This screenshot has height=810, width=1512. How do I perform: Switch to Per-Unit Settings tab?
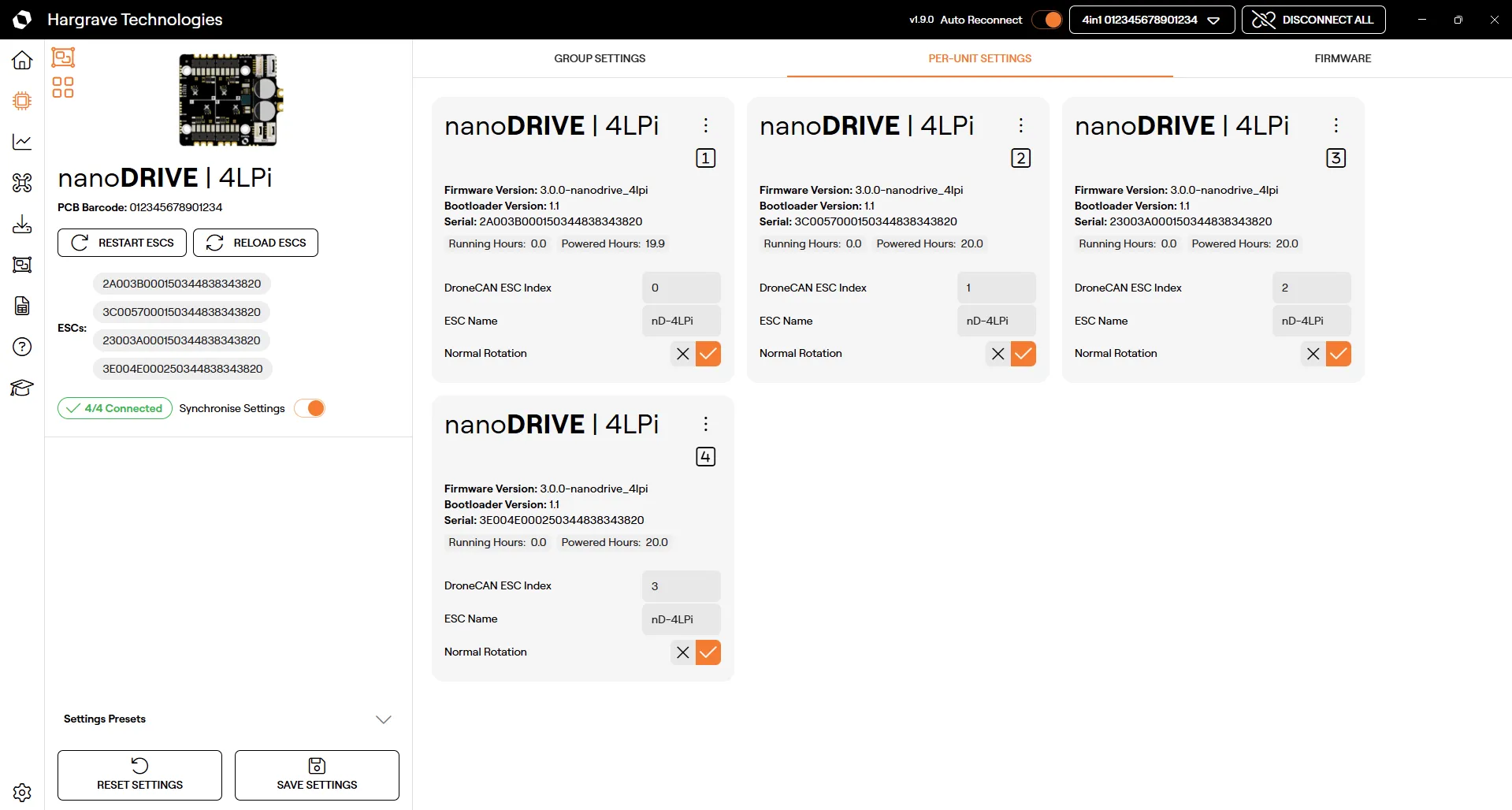click(980, 58)
